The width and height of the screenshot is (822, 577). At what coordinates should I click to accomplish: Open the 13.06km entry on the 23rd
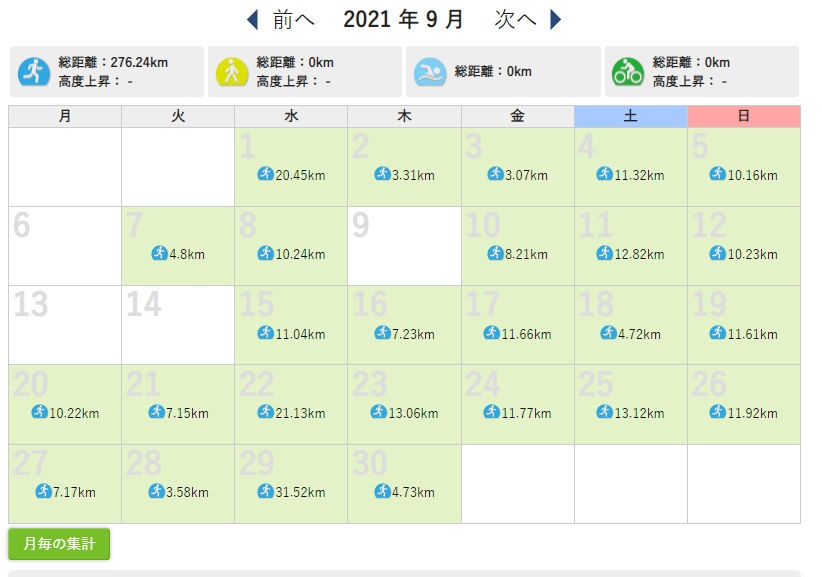(404, 412)
